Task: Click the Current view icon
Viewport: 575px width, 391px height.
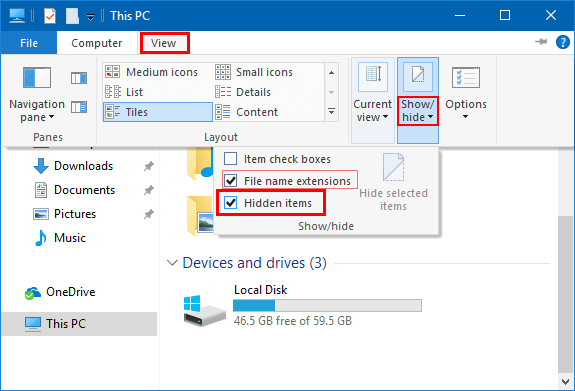Action: [x=373, y=77]
